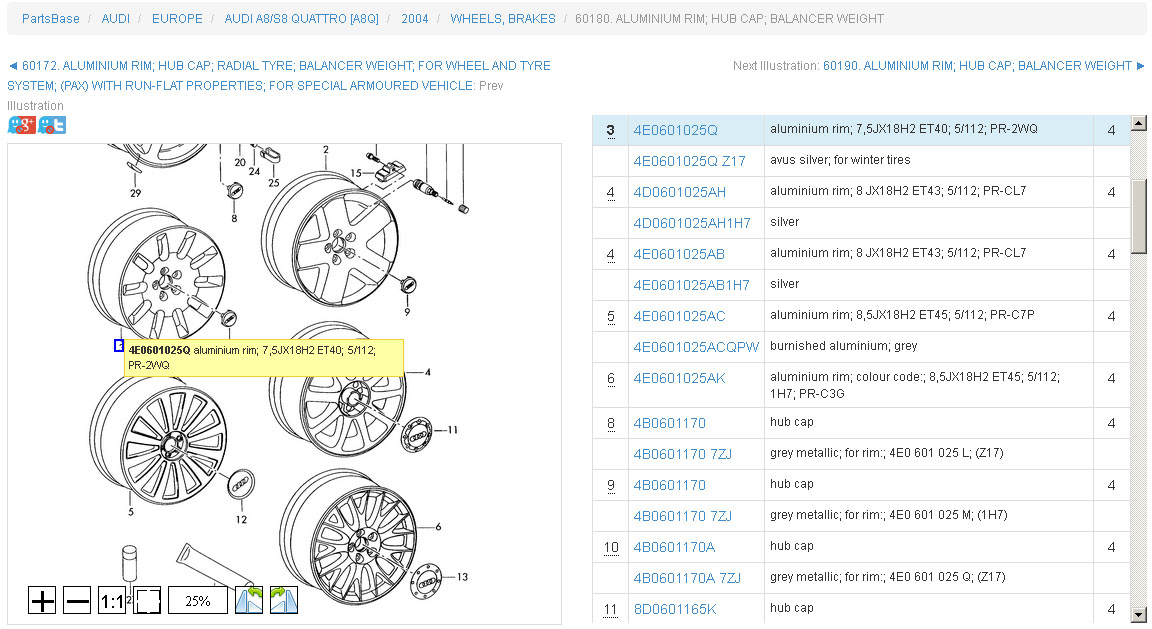Click the blue marker square beside tooltip
The width and height of the screenshot is (1152, 629).
pos(119,345)
